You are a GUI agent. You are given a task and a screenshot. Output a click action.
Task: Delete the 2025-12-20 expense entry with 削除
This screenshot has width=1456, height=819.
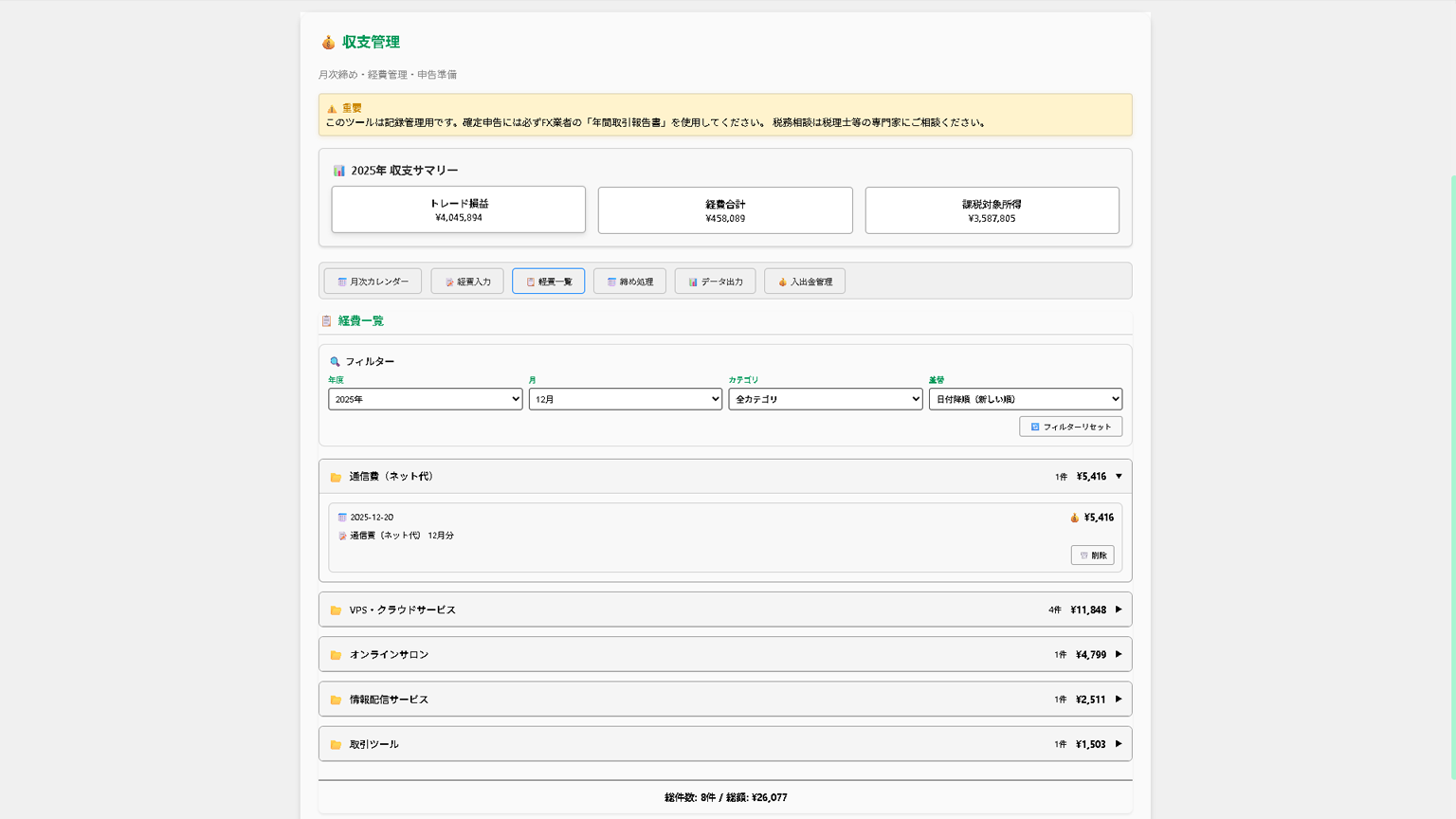(1092, 555)
